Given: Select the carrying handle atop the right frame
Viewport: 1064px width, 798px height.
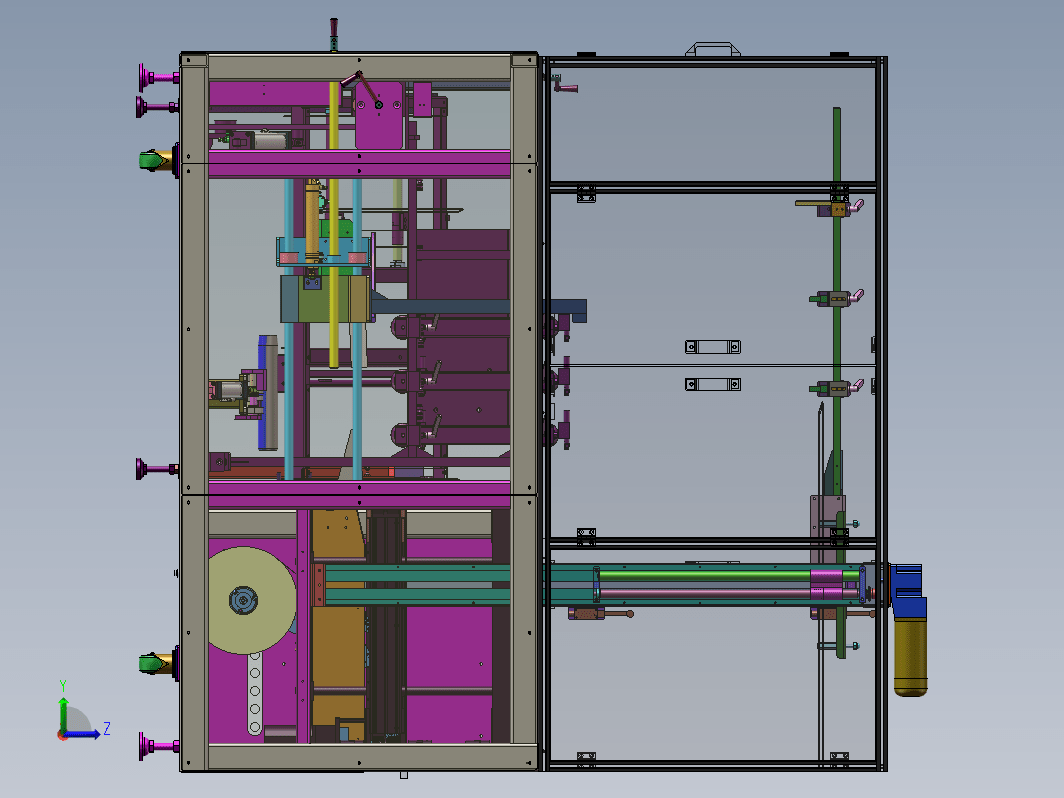Looking at the screenshot, I should tap(712, 49).
